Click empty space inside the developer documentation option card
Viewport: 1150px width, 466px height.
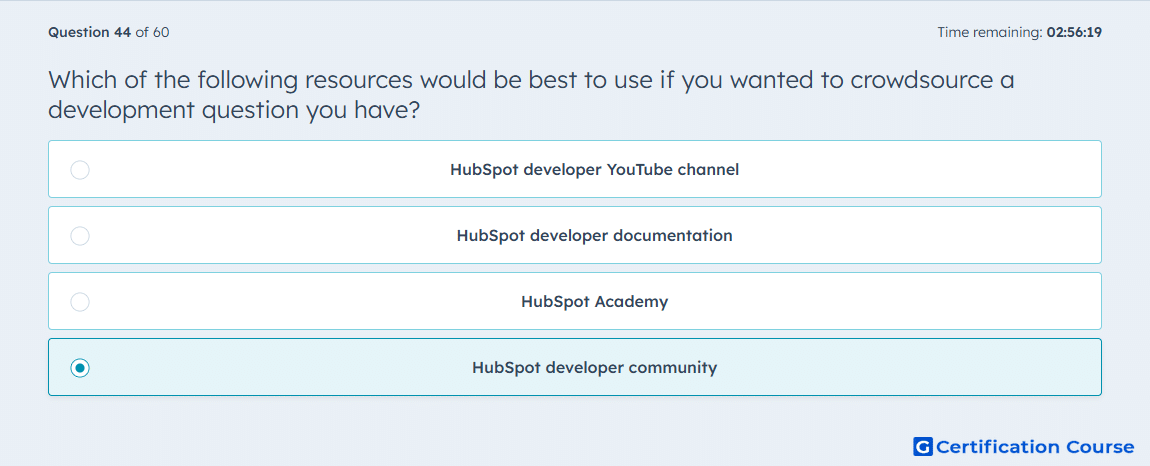[x=917, y=236]
